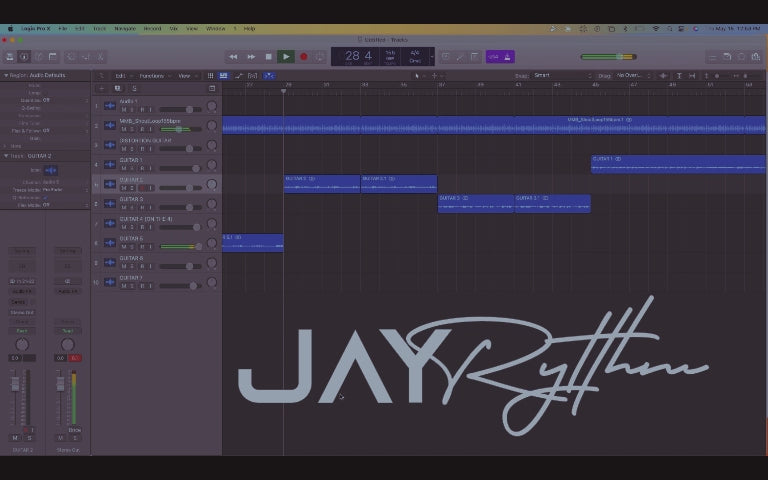
Task: Open the Library panel icon in control bar
Action: pyautogui.click(x=10, y=57)
